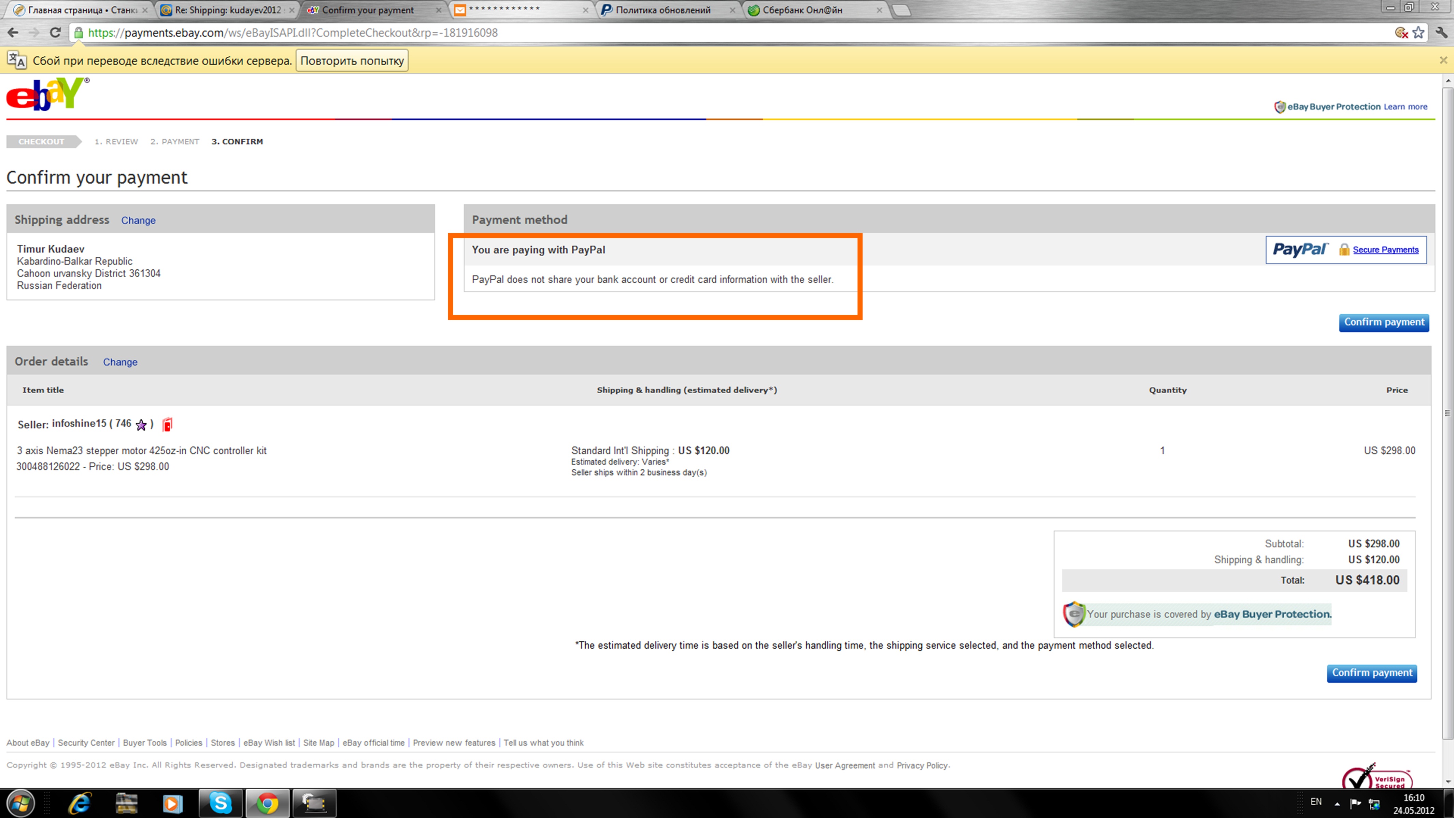Click Change link next to Order details
Viewport: 1456px width, 820px height.
pyautogui.click(x=120, y=362)
